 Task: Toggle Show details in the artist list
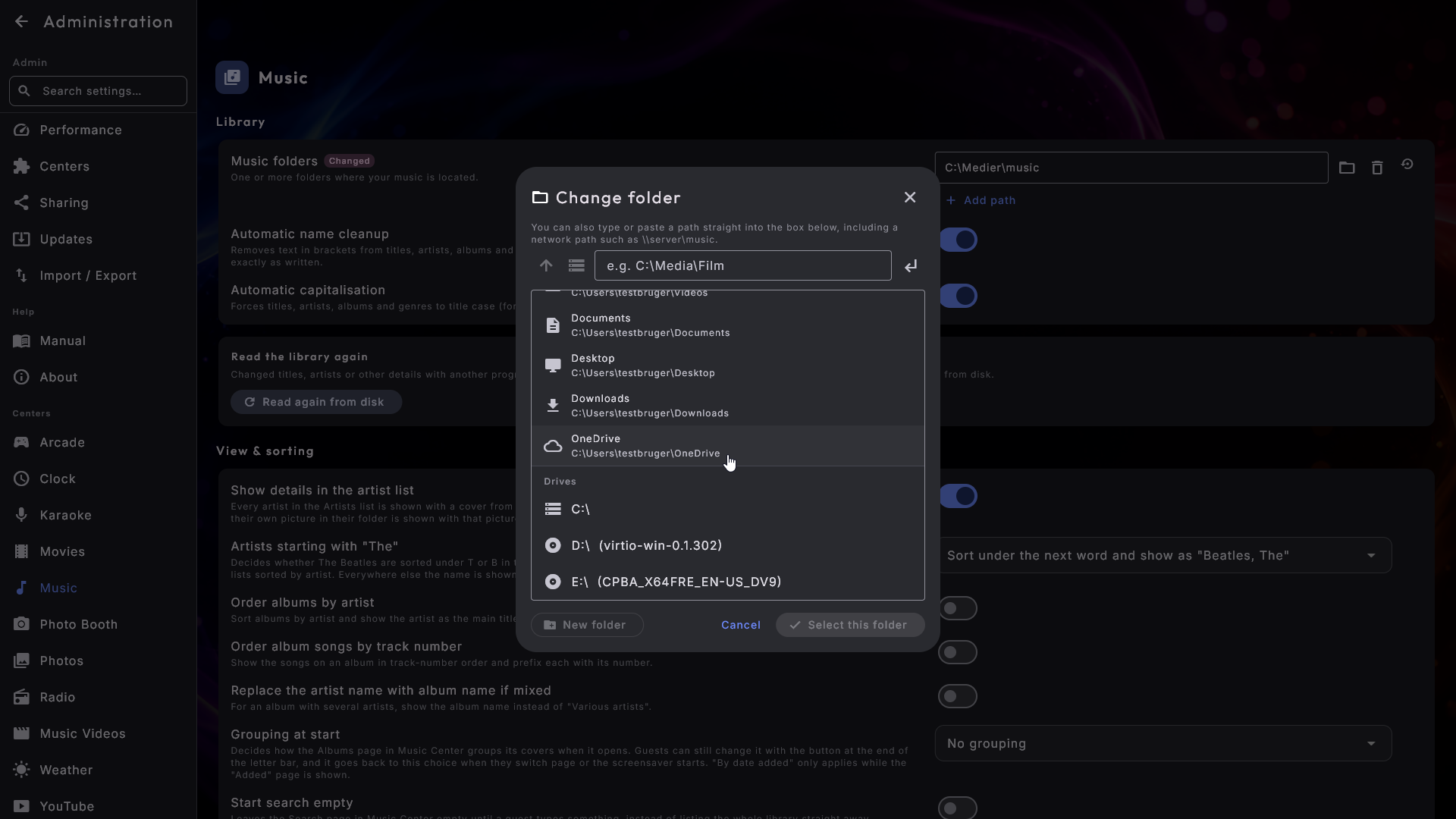[x=958, y=496]
